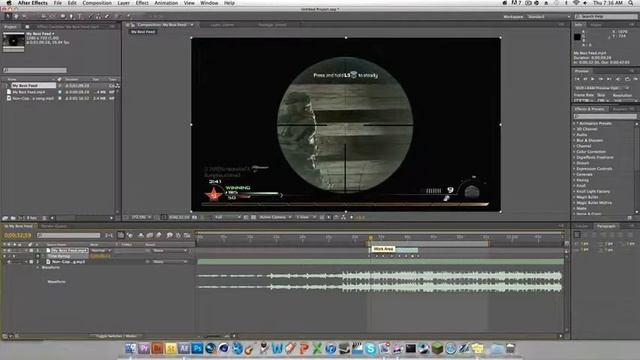
Task: Click play button in Preview panel
Action: point(593,79)
